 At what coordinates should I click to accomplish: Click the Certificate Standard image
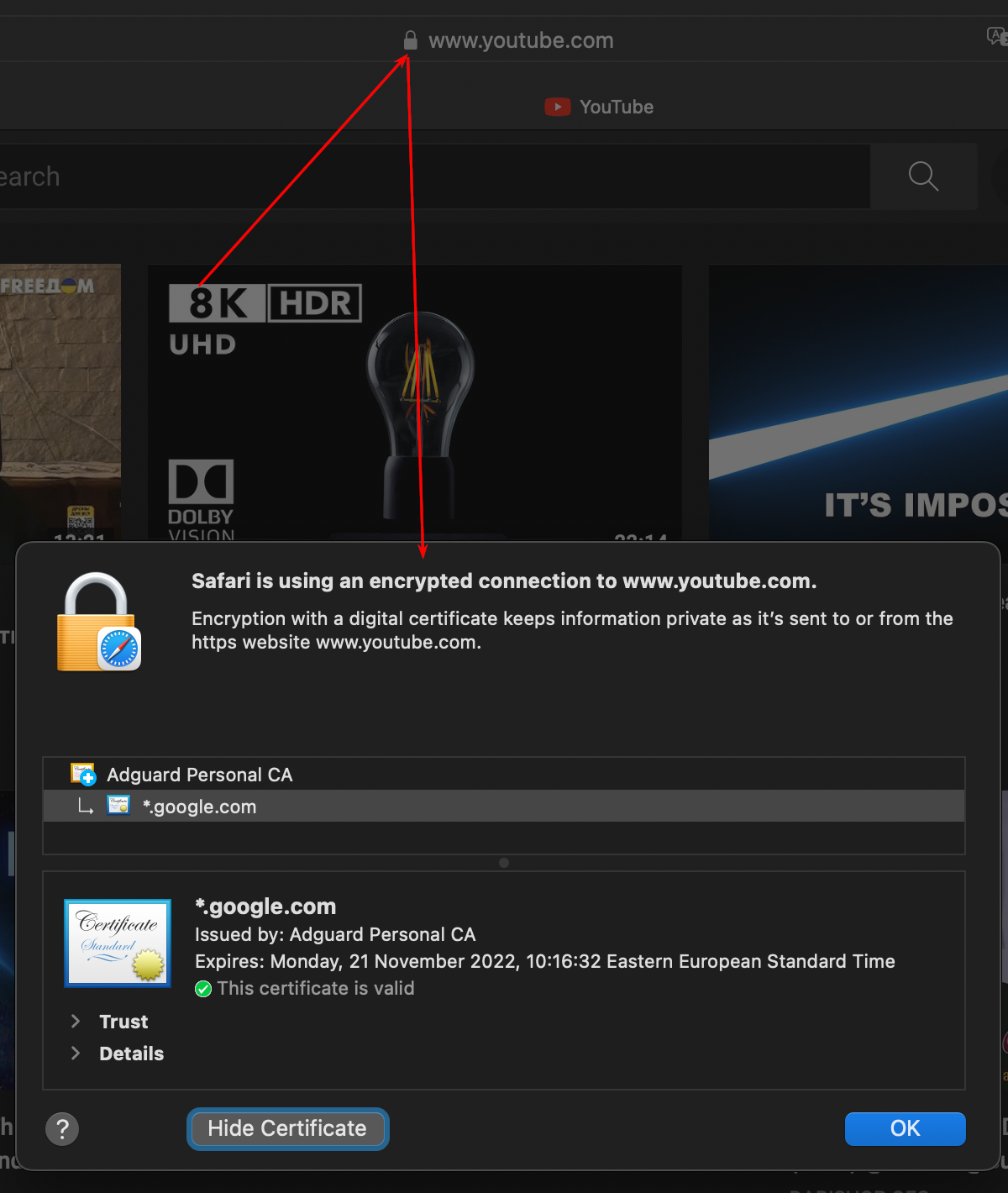117,943
